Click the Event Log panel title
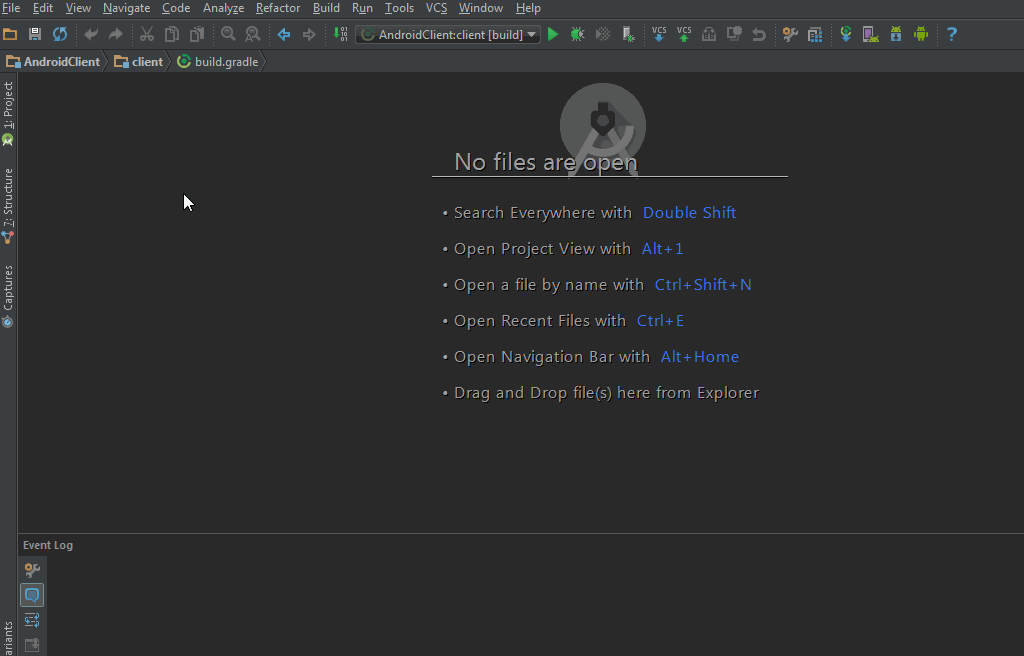This screenshot has width=1024, height=656. coord(48,545)
